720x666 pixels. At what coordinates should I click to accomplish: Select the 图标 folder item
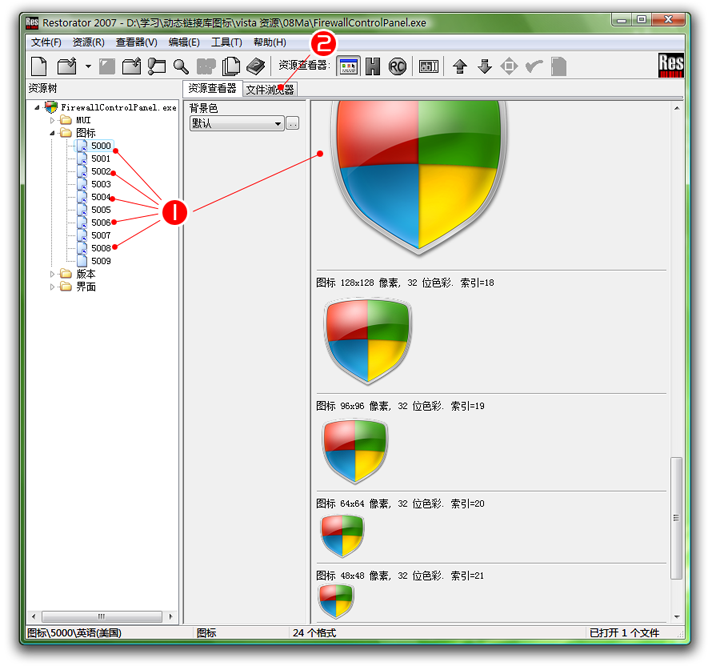[86, 133]
